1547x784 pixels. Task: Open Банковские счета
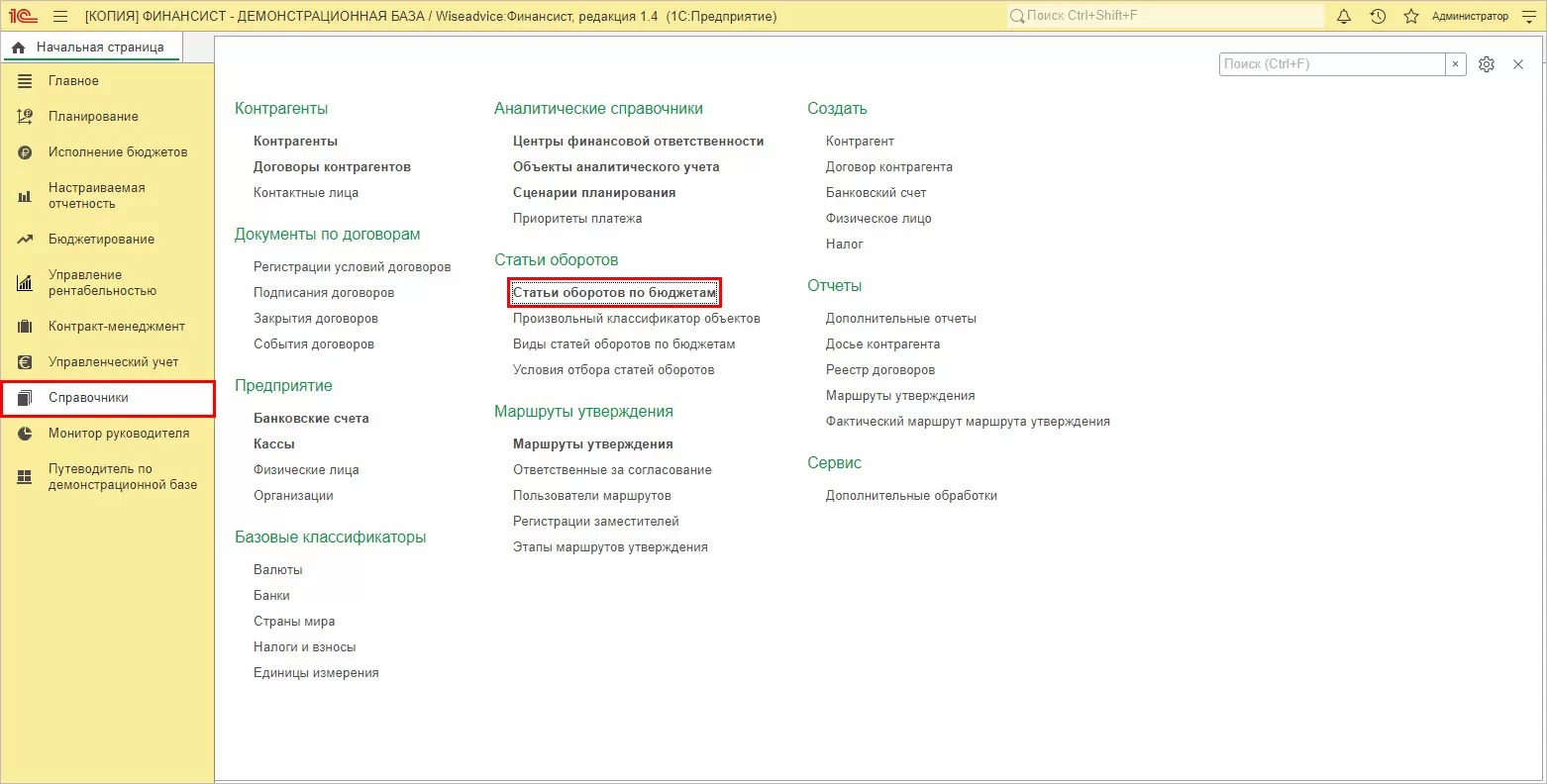pyautogui.click(x=311, y=419)
